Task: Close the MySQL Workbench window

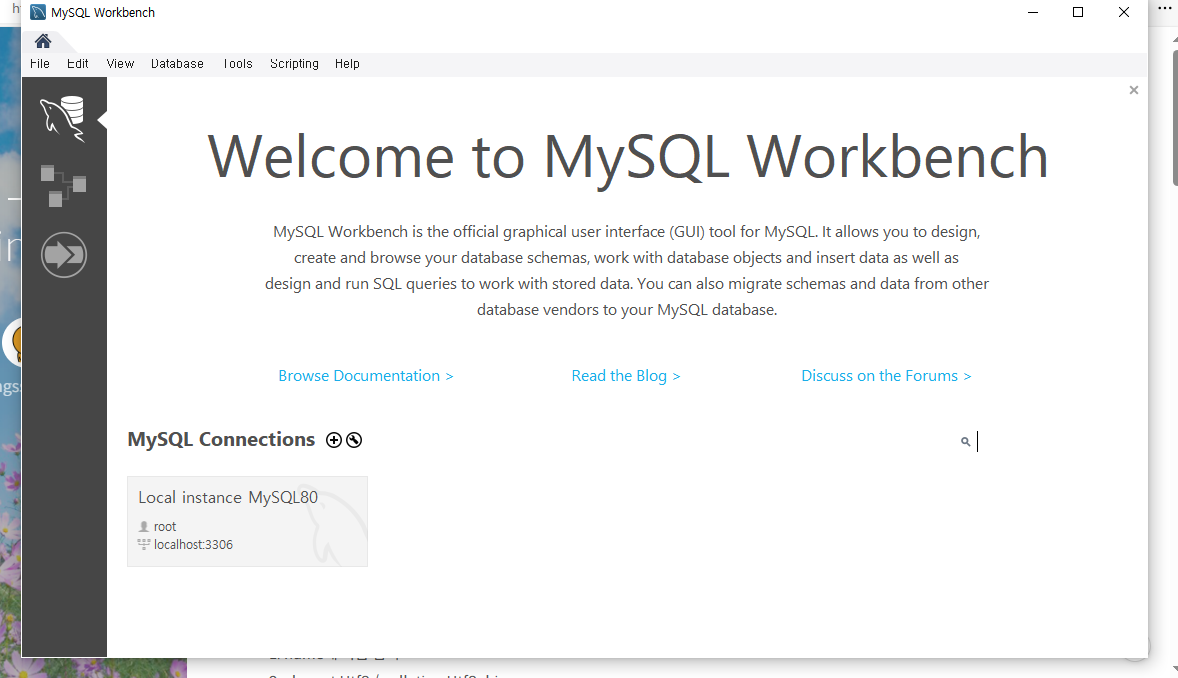Action: click(1124, 12)
